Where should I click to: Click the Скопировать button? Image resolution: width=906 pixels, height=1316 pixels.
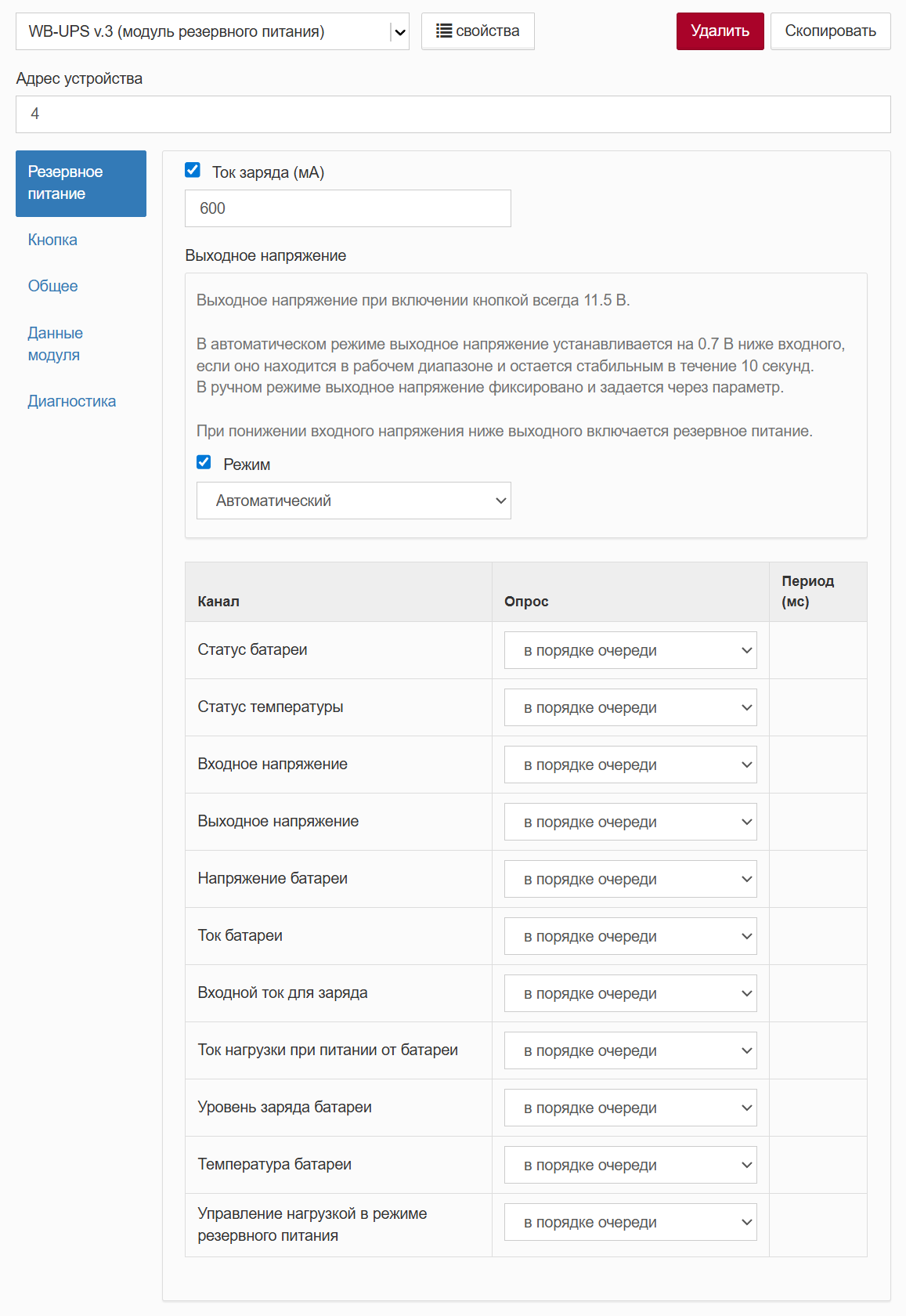830,31
